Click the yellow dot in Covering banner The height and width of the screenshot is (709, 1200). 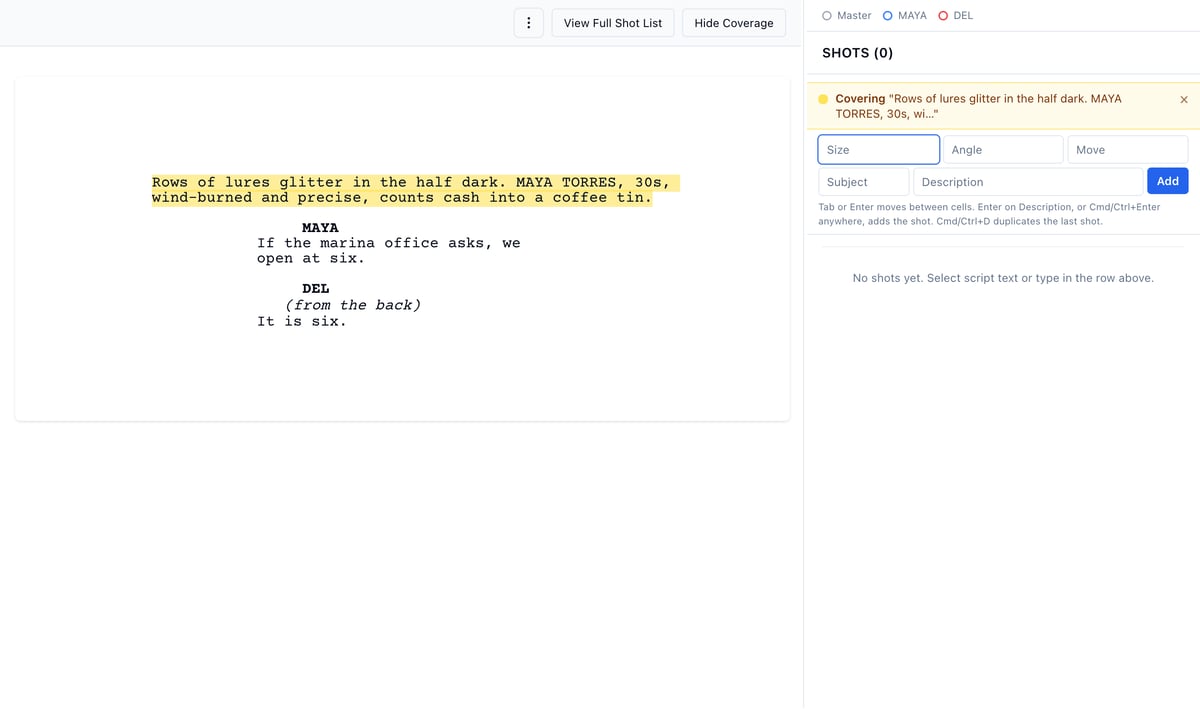823,99
